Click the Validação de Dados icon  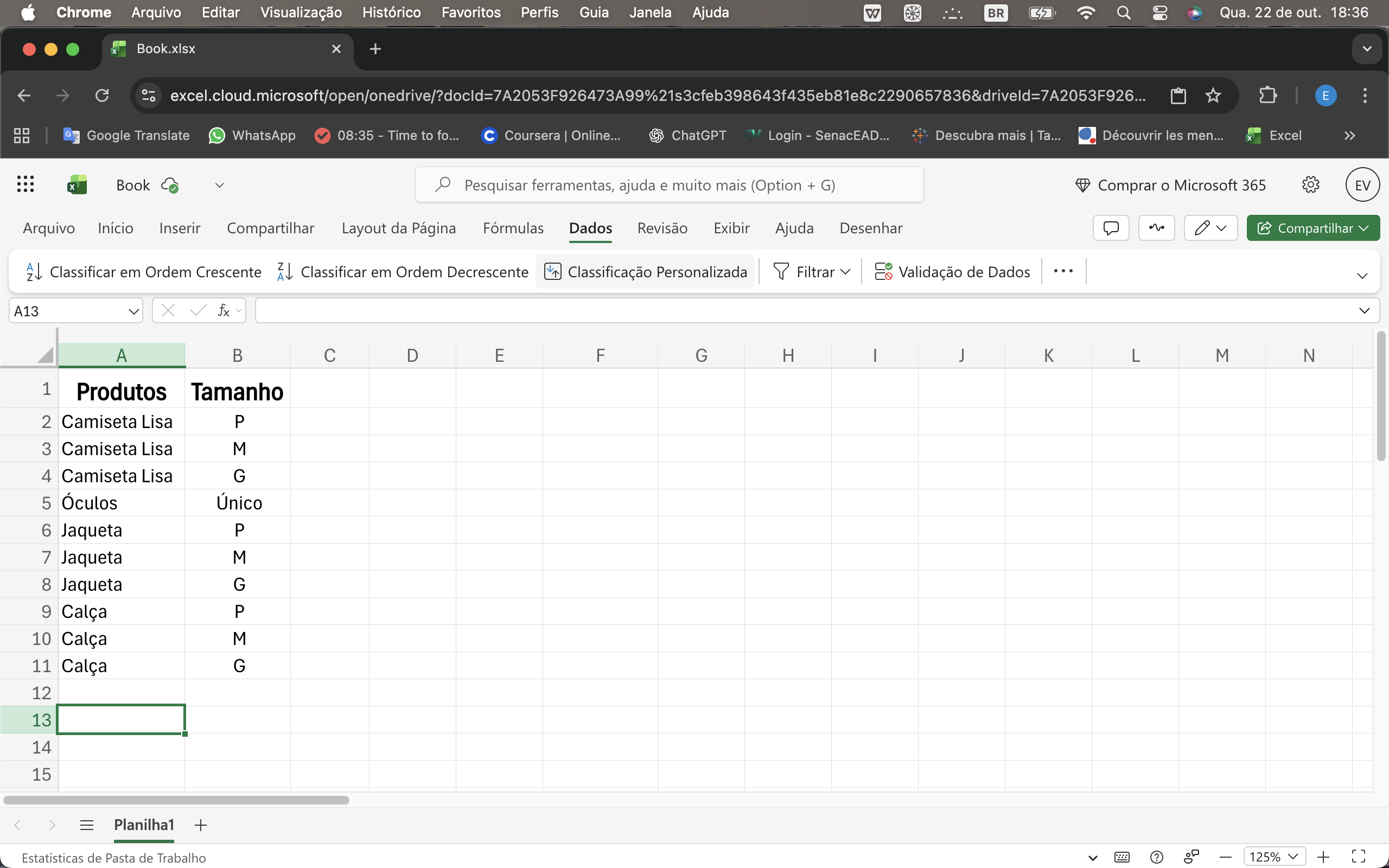(883, 272)
